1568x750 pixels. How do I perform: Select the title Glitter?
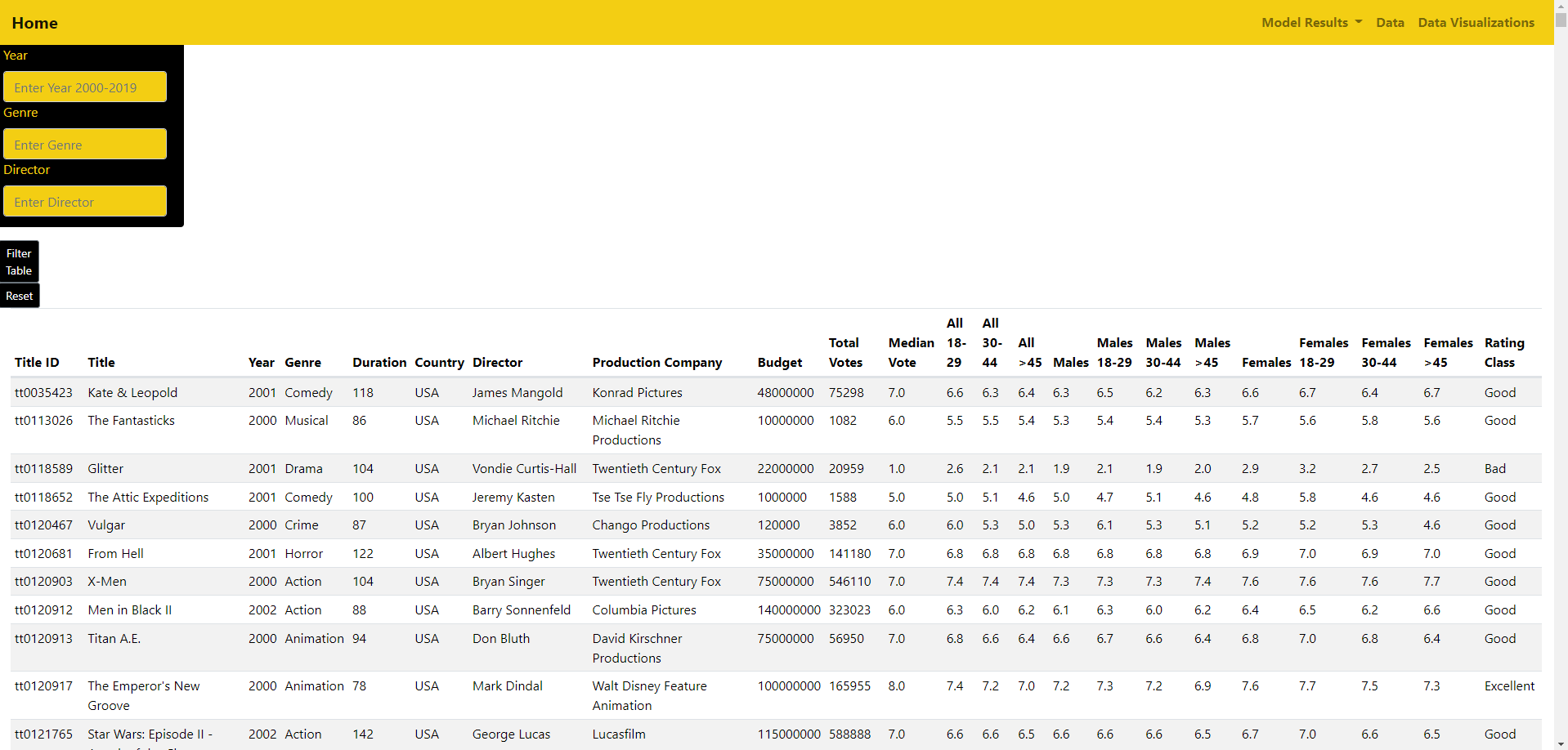pyautogui.click(x=105, y=468)
